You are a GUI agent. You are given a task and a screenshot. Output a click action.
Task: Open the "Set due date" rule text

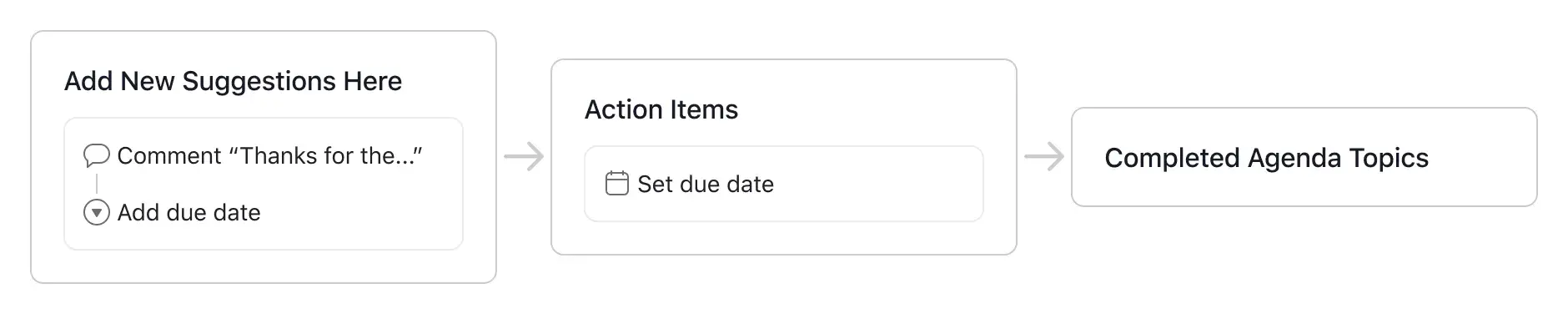pyautogui.click(x=706, y=184)
